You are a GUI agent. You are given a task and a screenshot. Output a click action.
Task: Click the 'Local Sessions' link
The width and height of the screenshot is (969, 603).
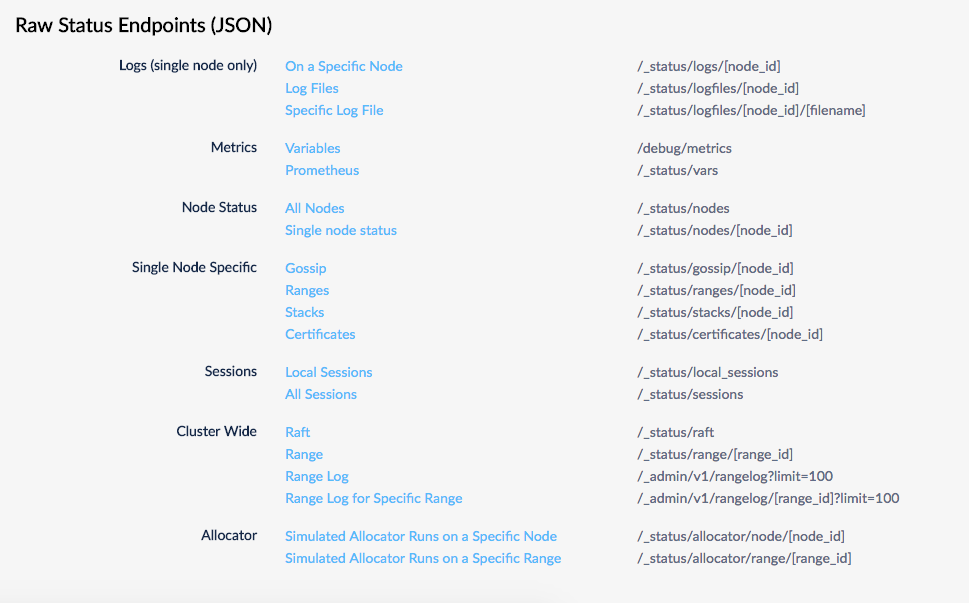[x=328, y=372]
